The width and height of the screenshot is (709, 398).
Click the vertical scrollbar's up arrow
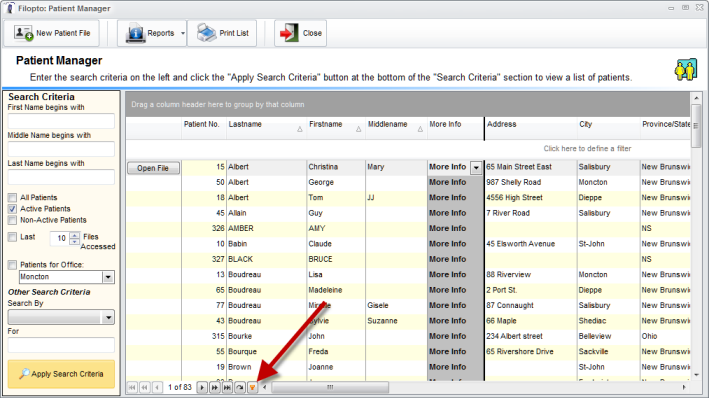pyautogui.click(x=696, y=98)
